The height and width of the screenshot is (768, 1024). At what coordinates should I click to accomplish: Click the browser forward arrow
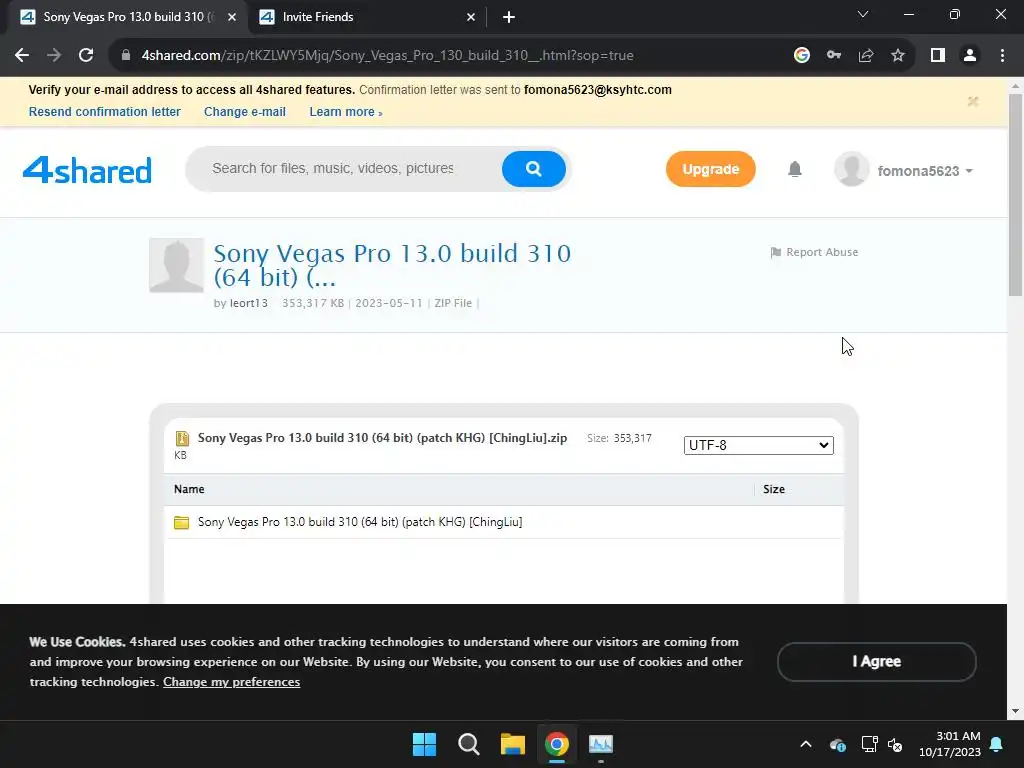(x=54, y=56)
